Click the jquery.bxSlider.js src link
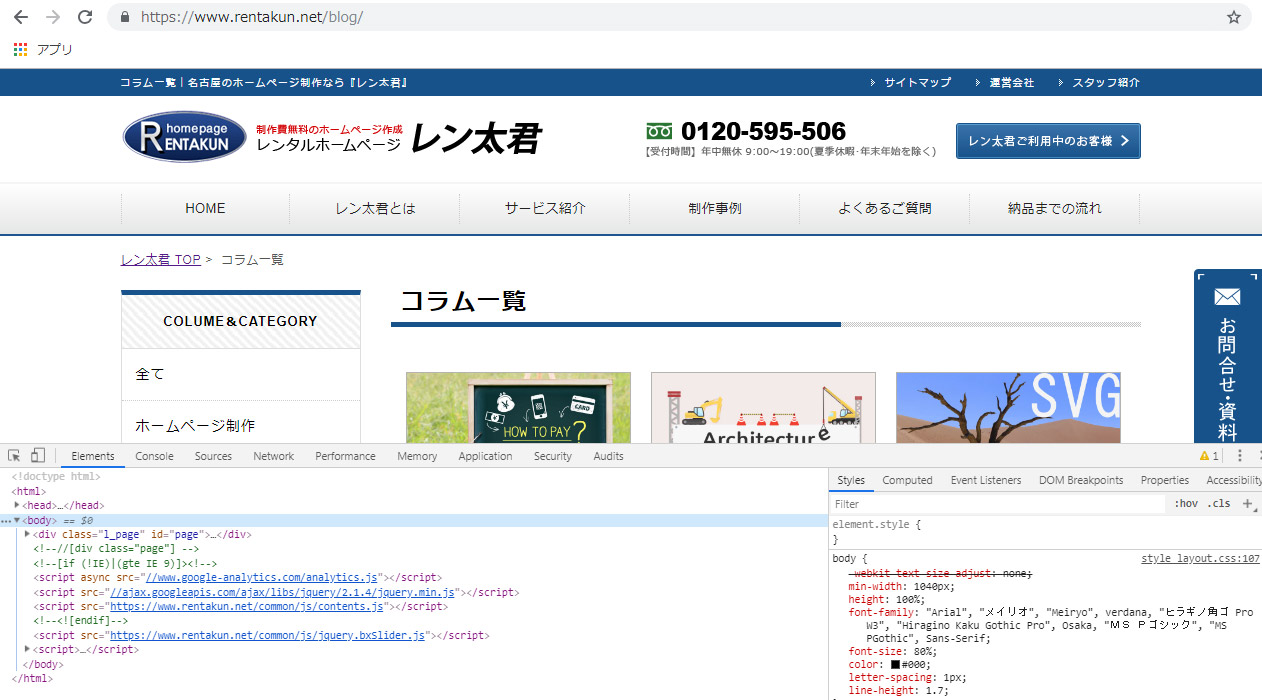The width and height of the screenshot is (1262, 700). pos(268,635)
